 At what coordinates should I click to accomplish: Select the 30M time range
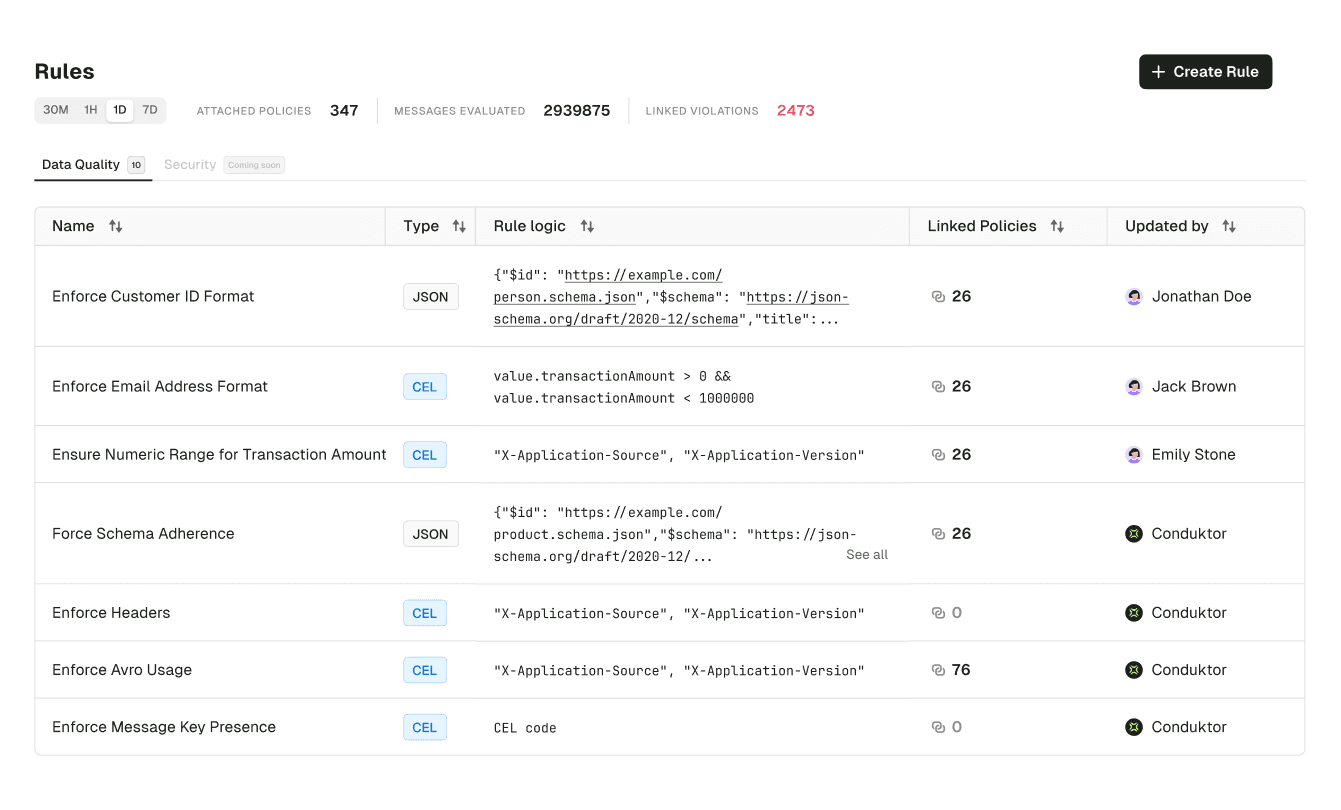pos(56,110)
